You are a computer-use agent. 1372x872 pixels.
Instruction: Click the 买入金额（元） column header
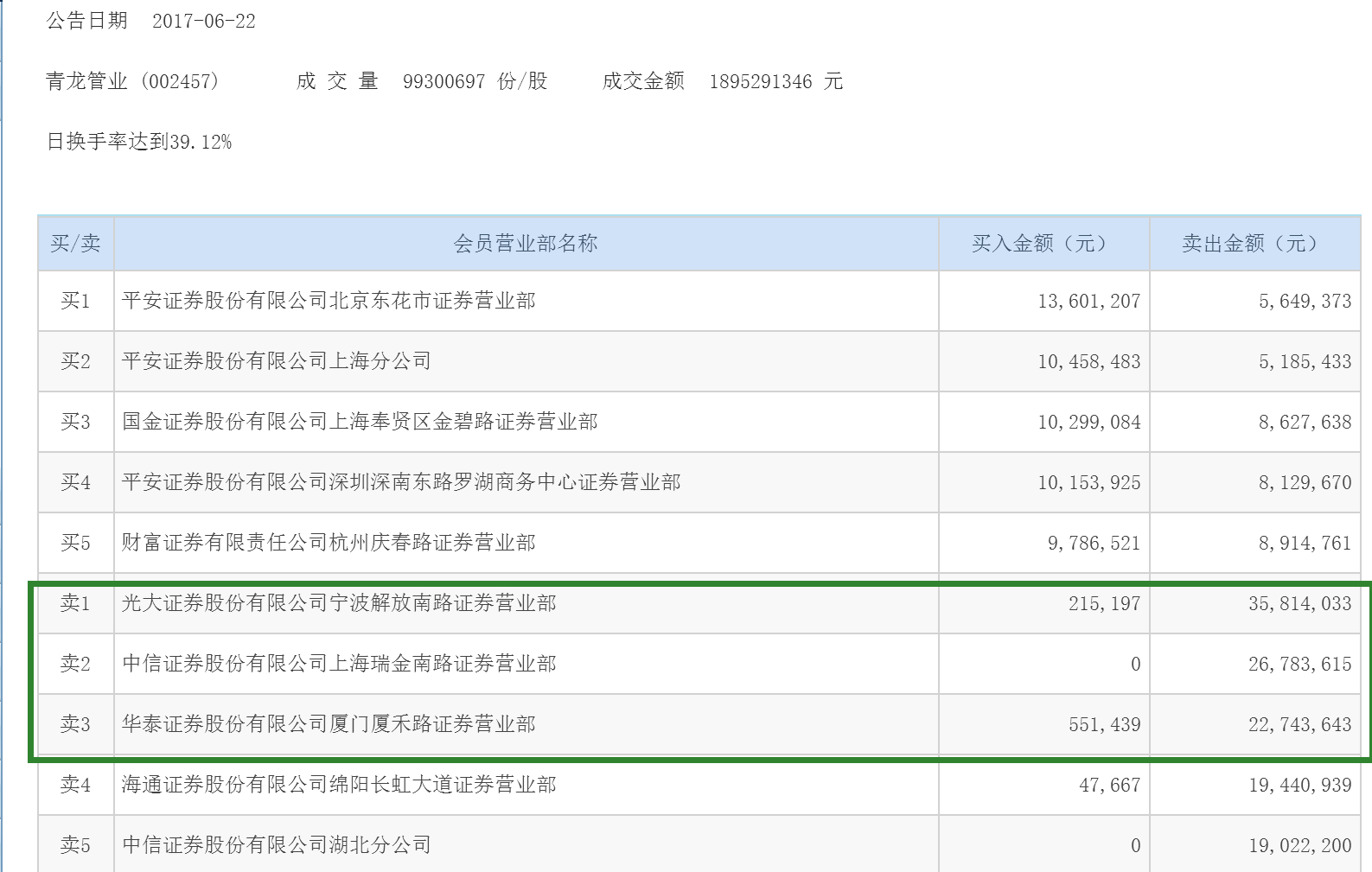[x=1044, y=244]
